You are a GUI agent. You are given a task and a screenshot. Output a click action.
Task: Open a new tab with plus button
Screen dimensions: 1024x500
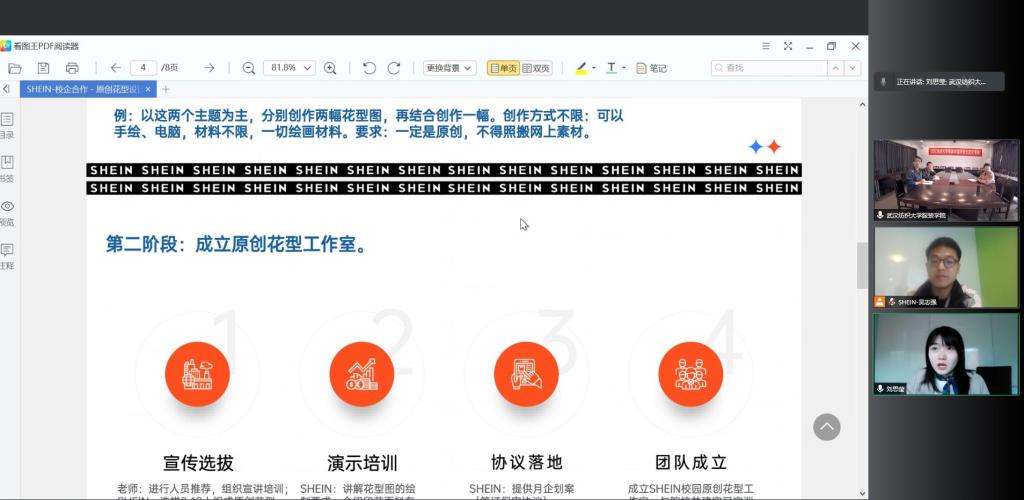(x=166, y=89)
